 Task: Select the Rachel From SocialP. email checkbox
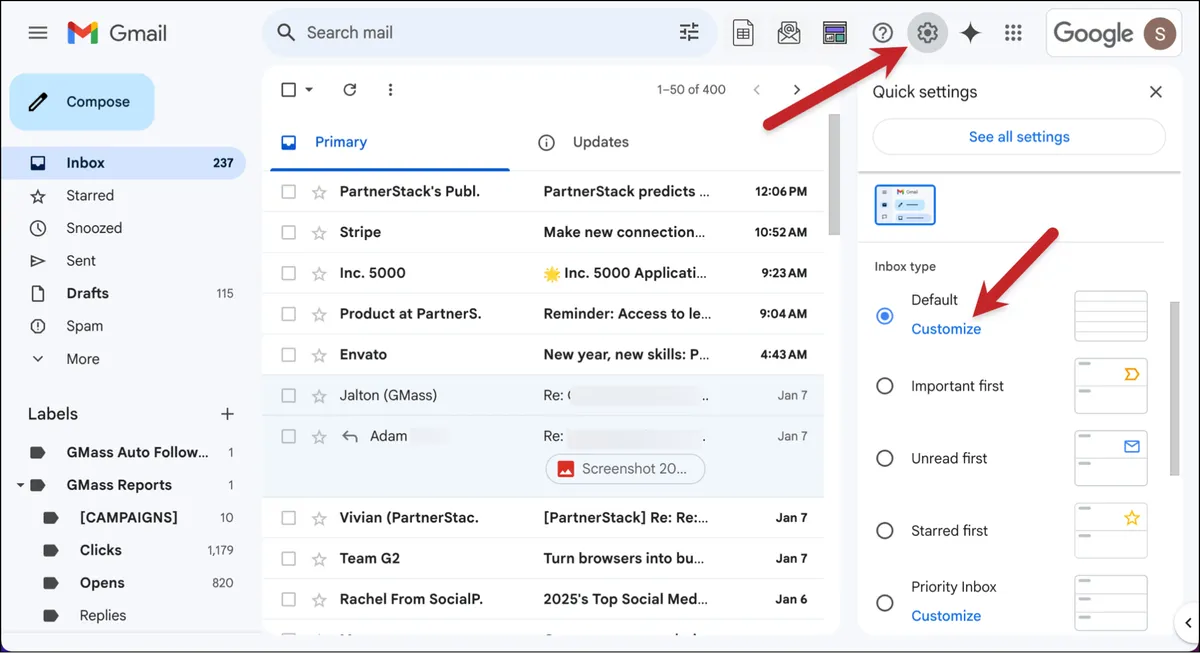288,600
